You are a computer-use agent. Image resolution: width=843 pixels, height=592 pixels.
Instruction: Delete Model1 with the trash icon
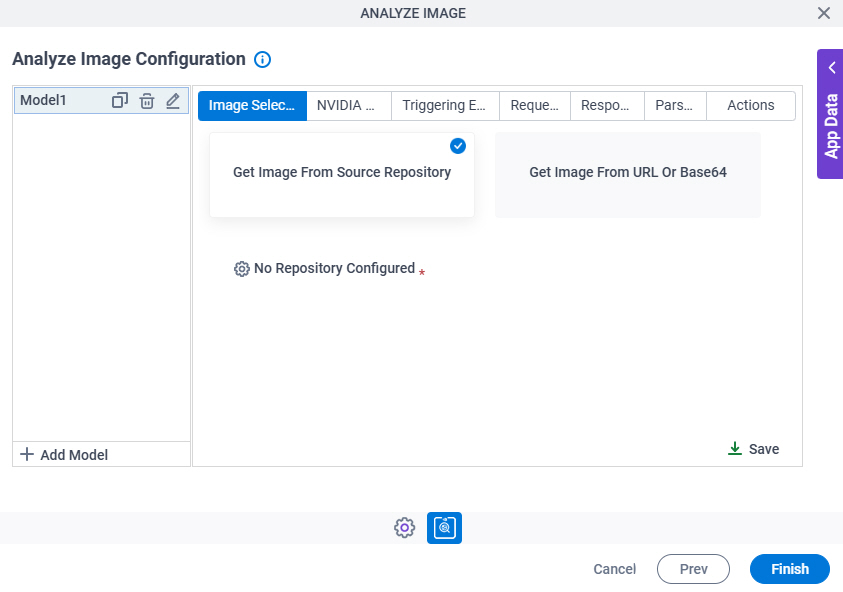click(x=147, y=101)
